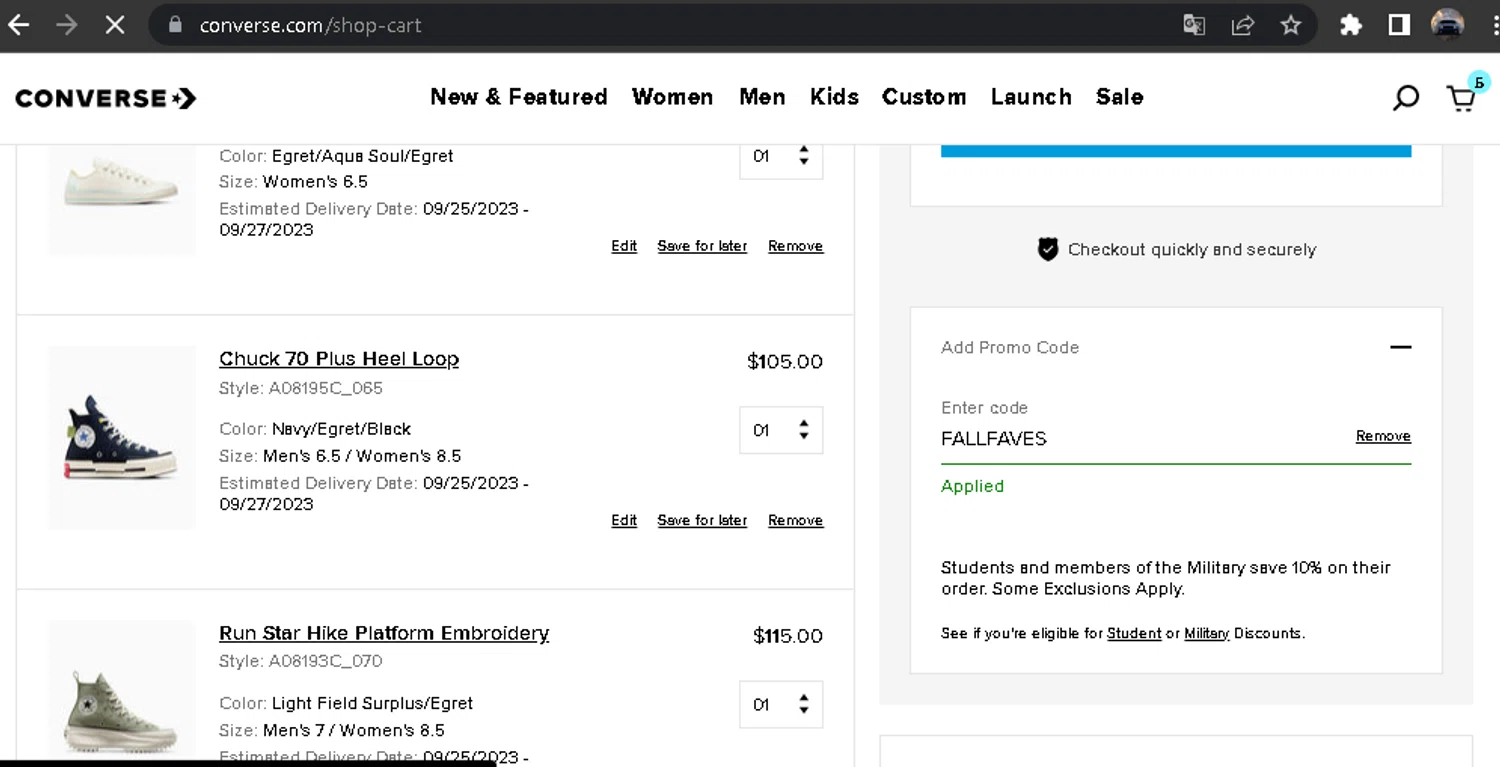The width and height of the screenshot is (1500, 767).
Task: Open the site search magnifier
Action: tap(1406, 98)
